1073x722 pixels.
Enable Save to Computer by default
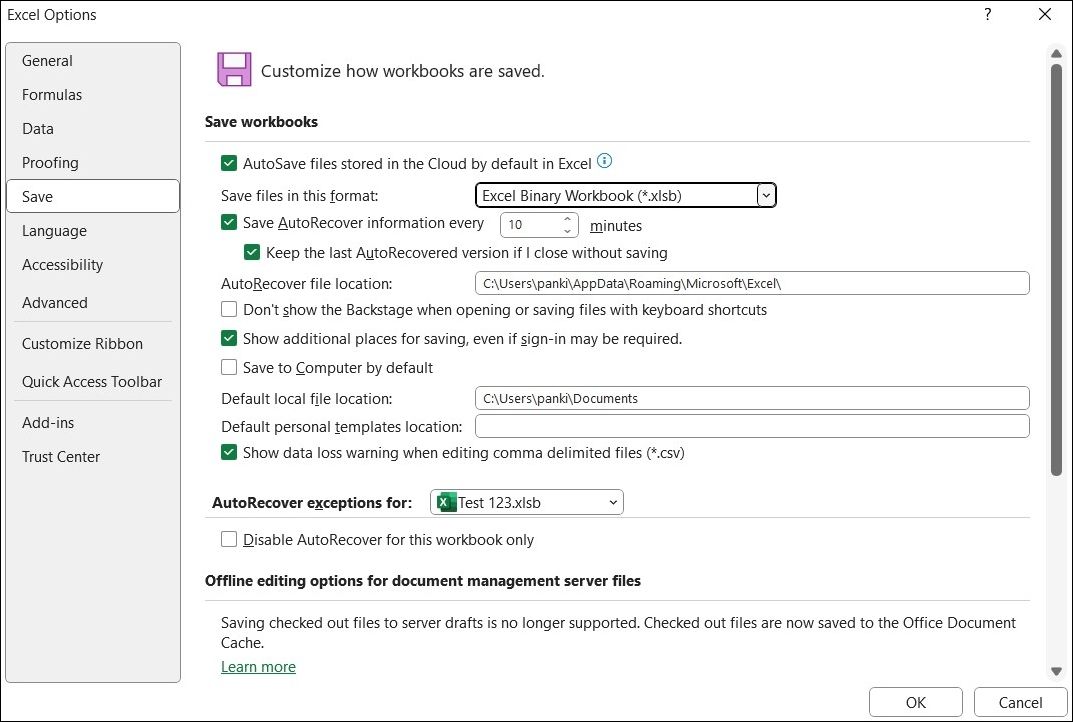pyautogui.click(x=229, y=368)
